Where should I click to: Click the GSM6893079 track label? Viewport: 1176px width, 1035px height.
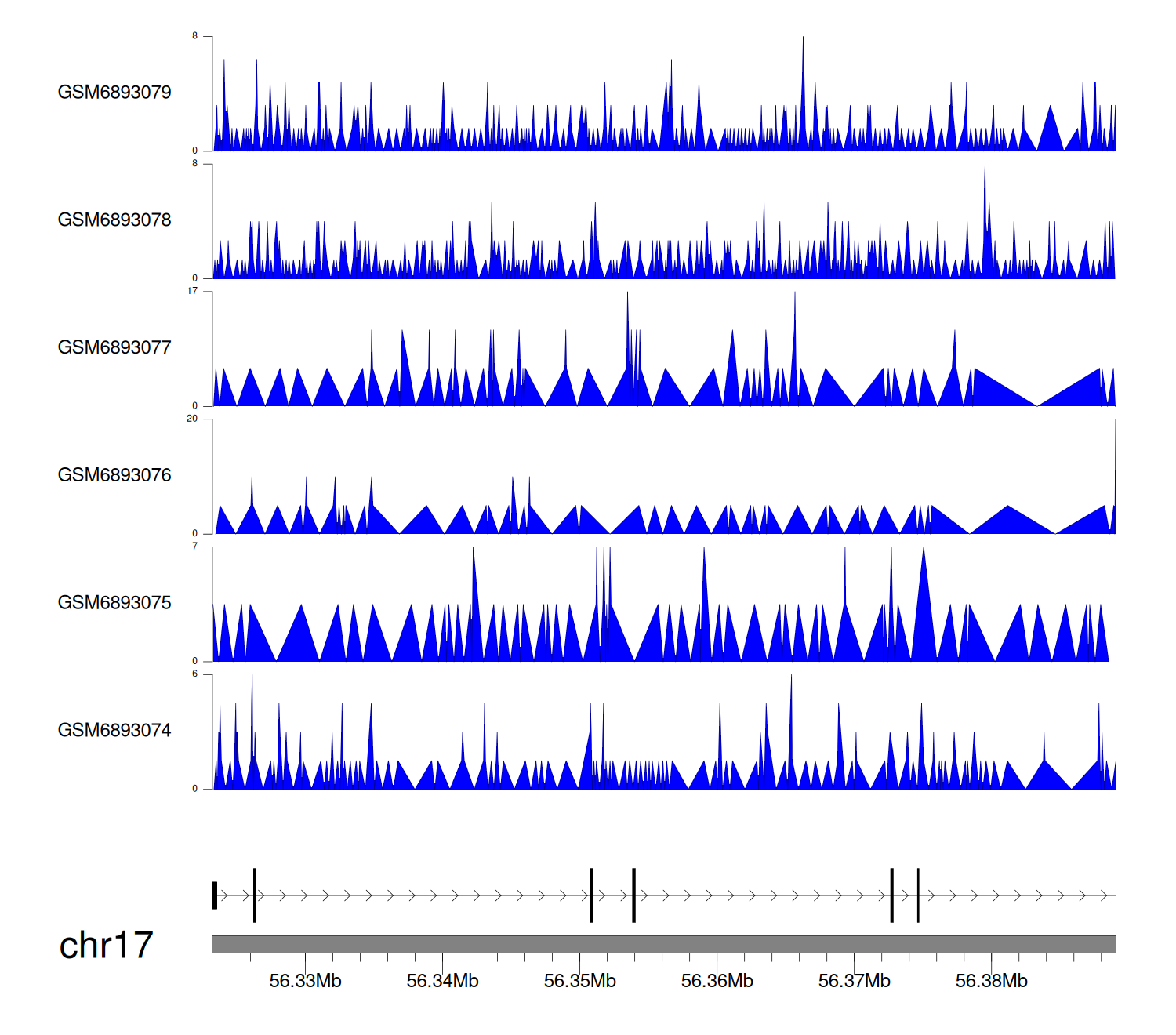pos(114,93)
